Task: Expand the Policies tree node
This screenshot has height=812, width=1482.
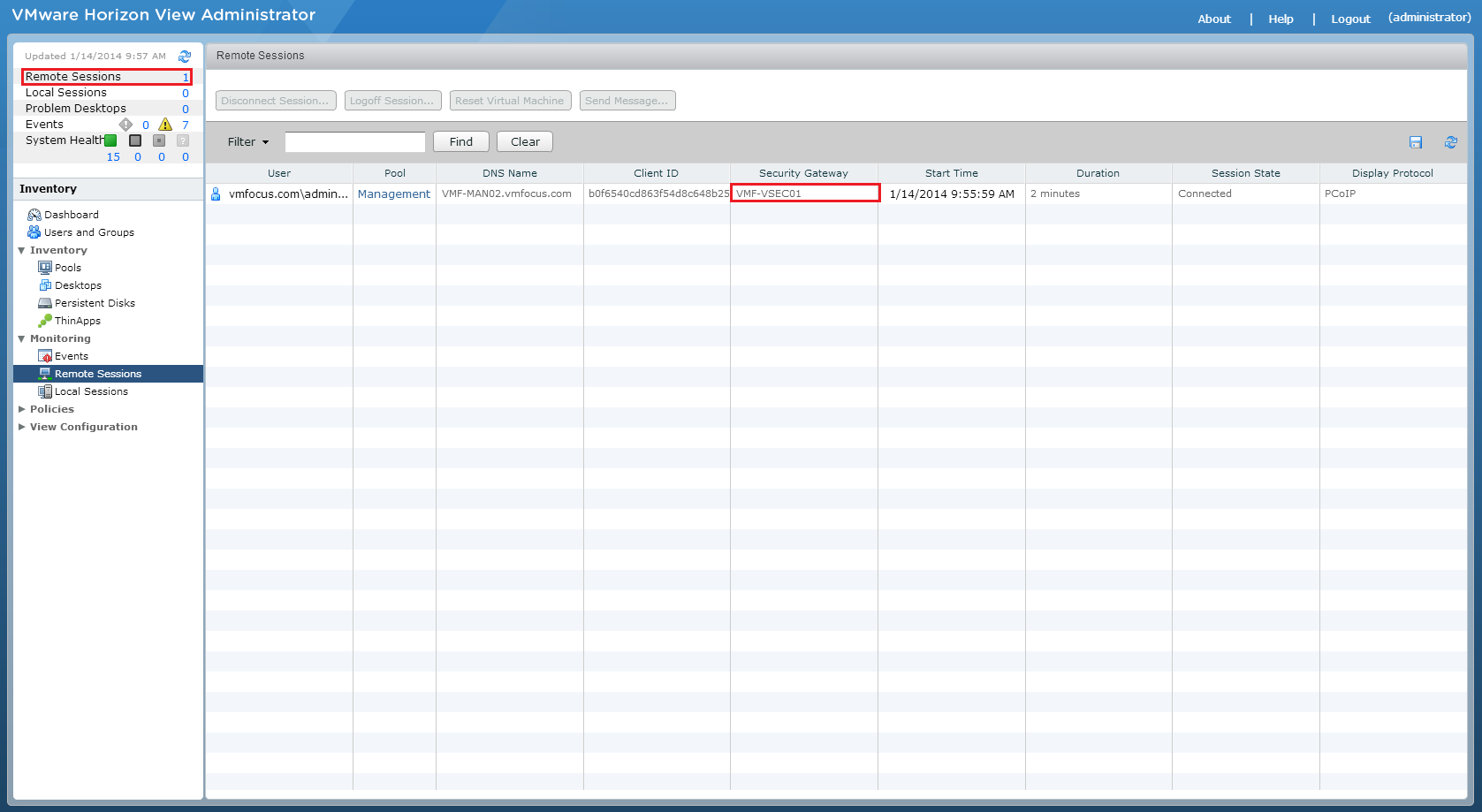Action: (22, 409)
